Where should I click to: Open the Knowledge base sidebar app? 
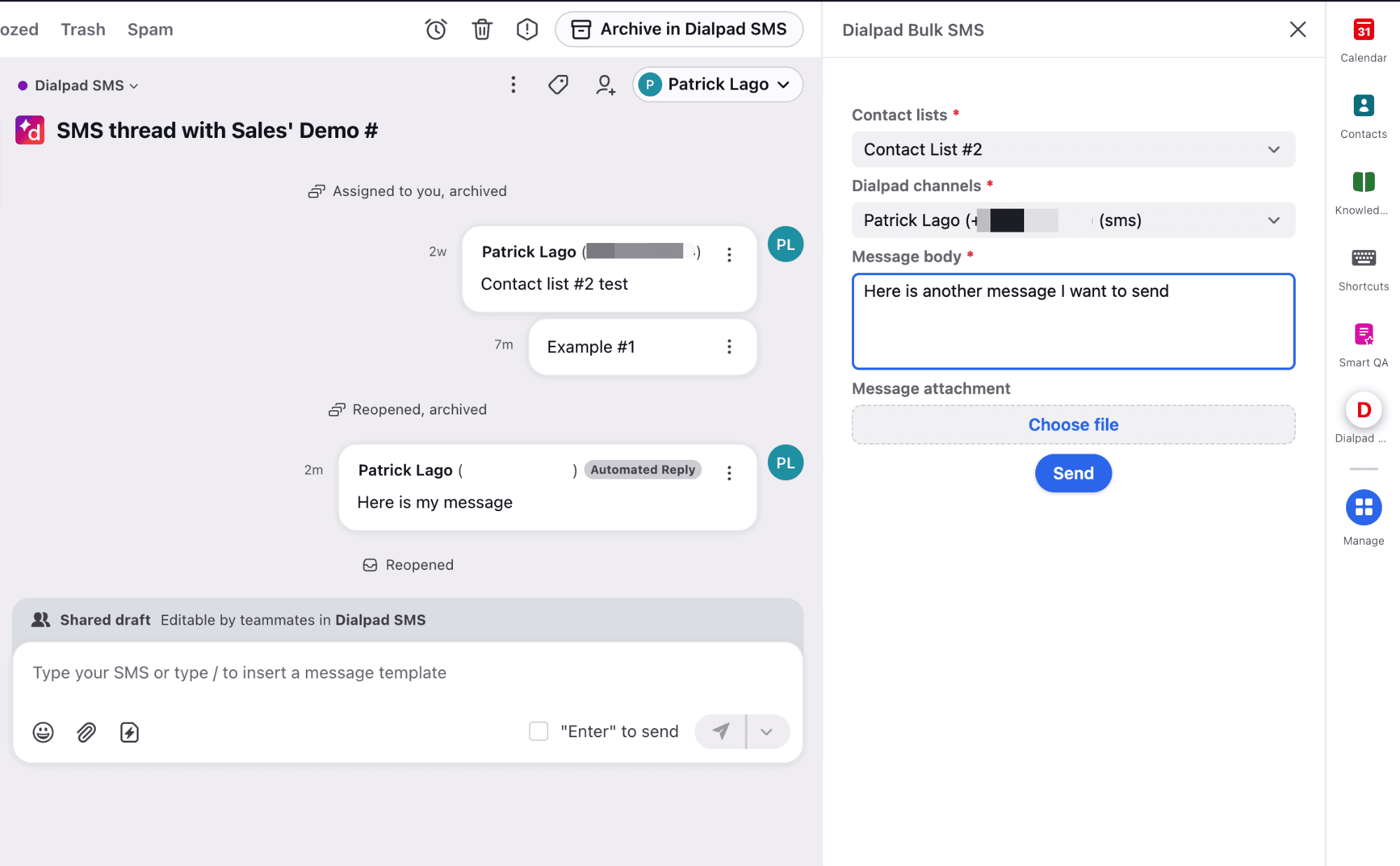click(1364, 192)
